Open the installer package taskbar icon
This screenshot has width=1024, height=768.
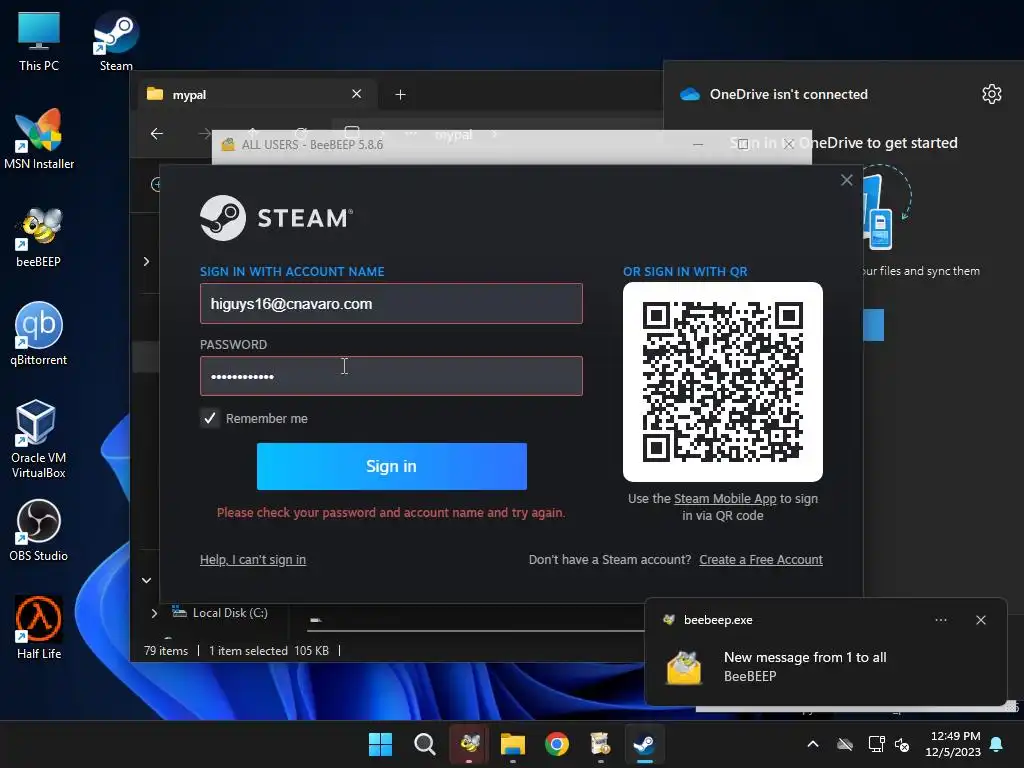[600, 744]
